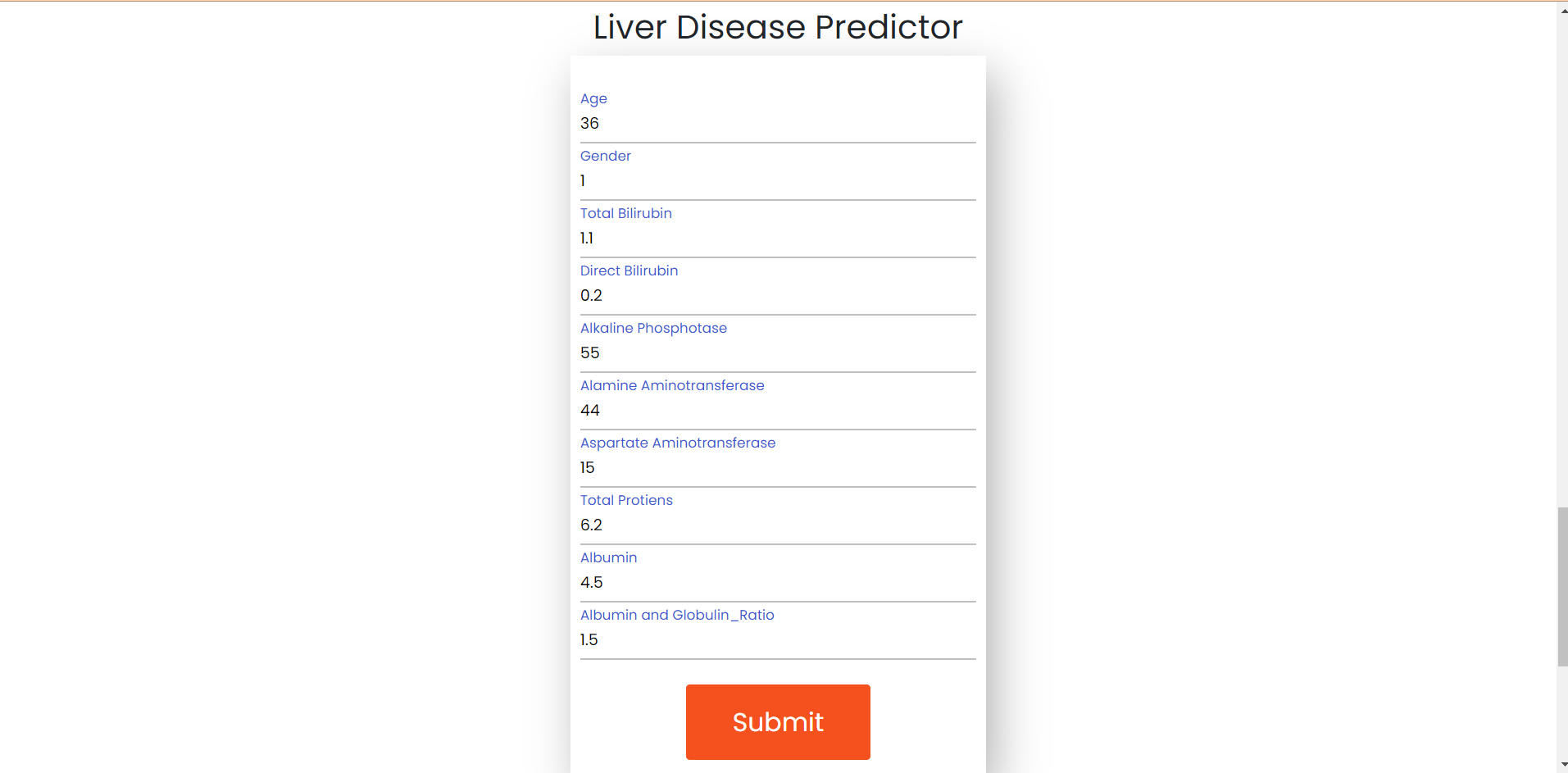Select the Alamine Aminotransferase input field

point(777,412)
